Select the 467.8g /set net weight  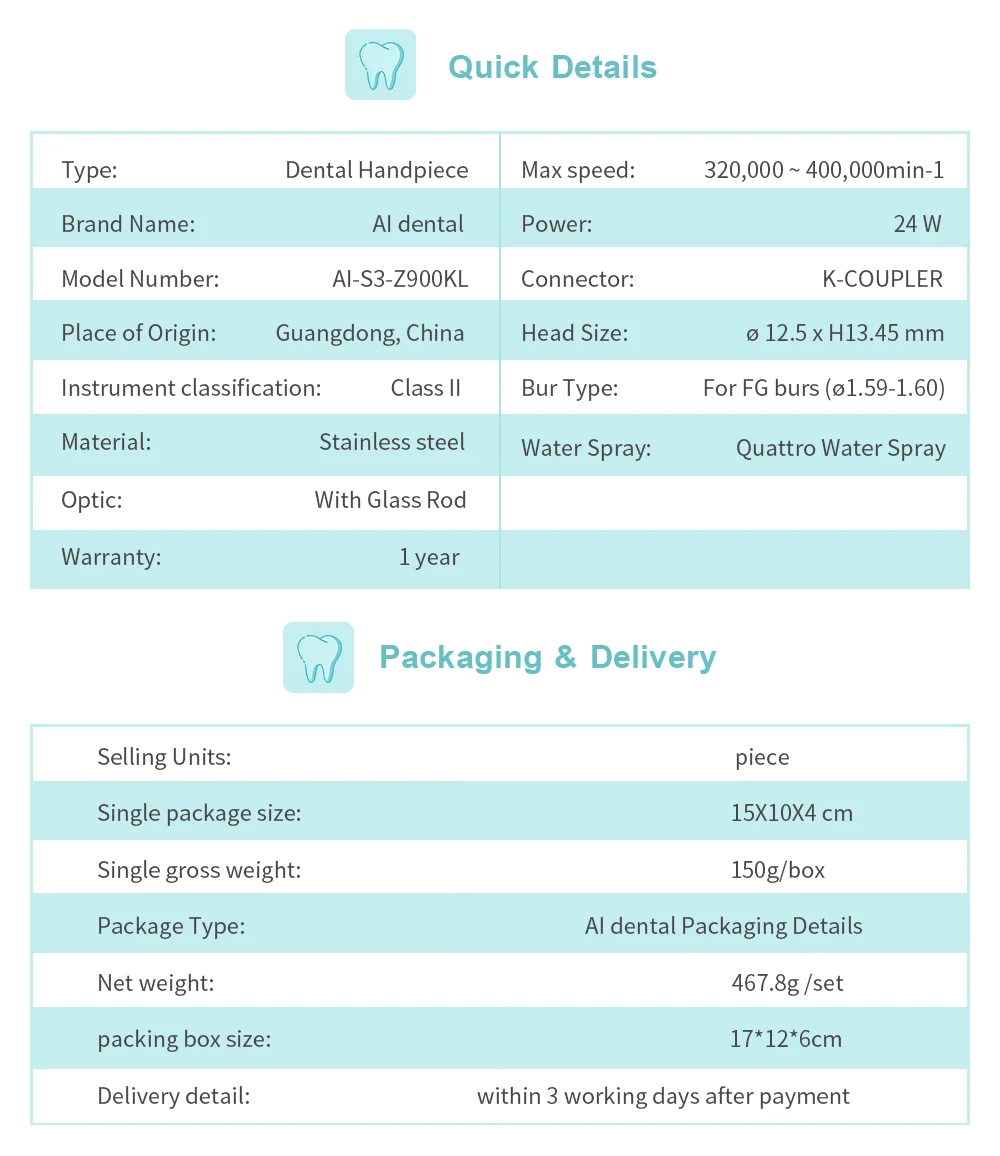tap(787, 983)
